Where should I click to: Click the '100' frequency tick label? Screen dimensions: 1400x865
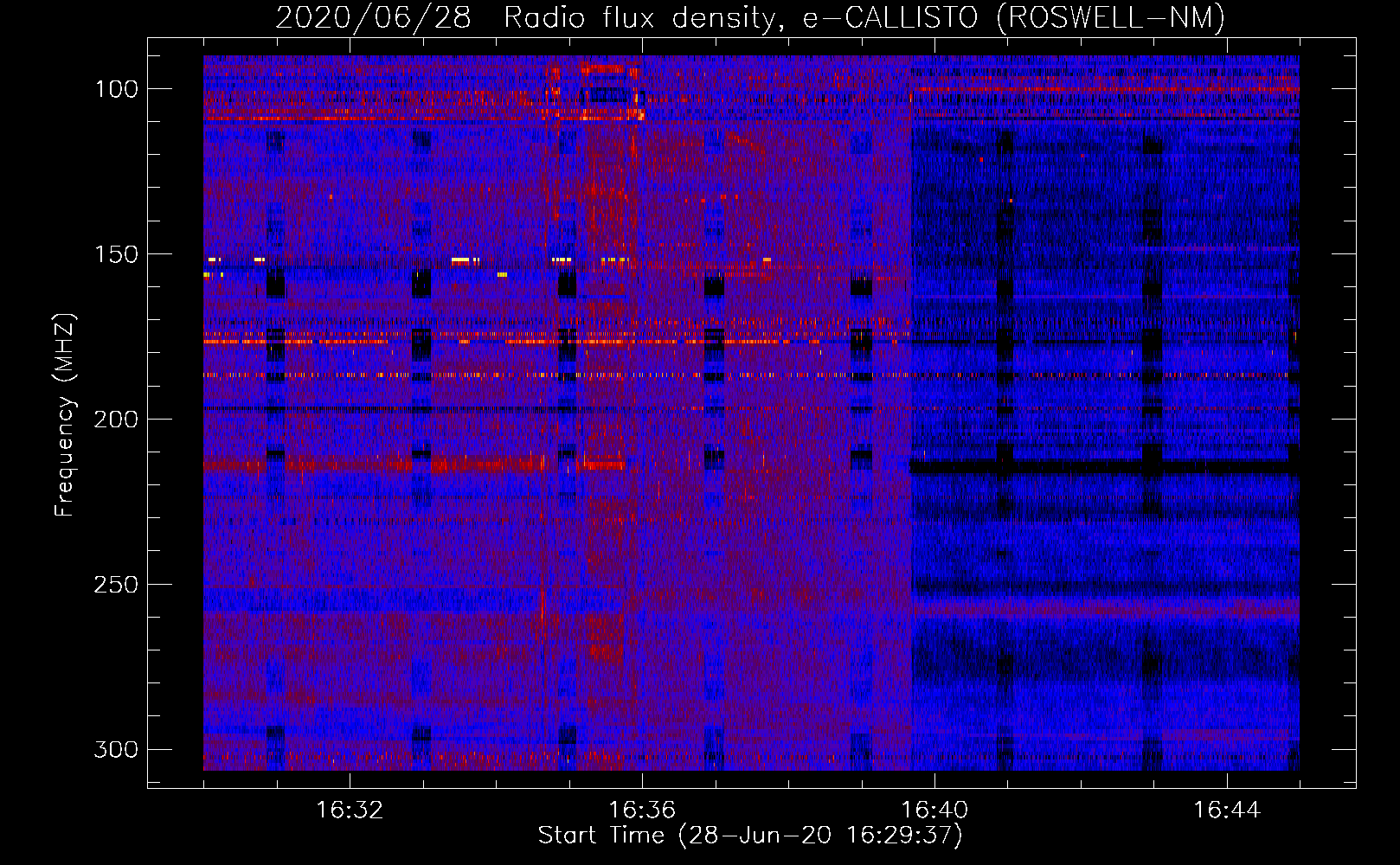[x=116, y=89]
